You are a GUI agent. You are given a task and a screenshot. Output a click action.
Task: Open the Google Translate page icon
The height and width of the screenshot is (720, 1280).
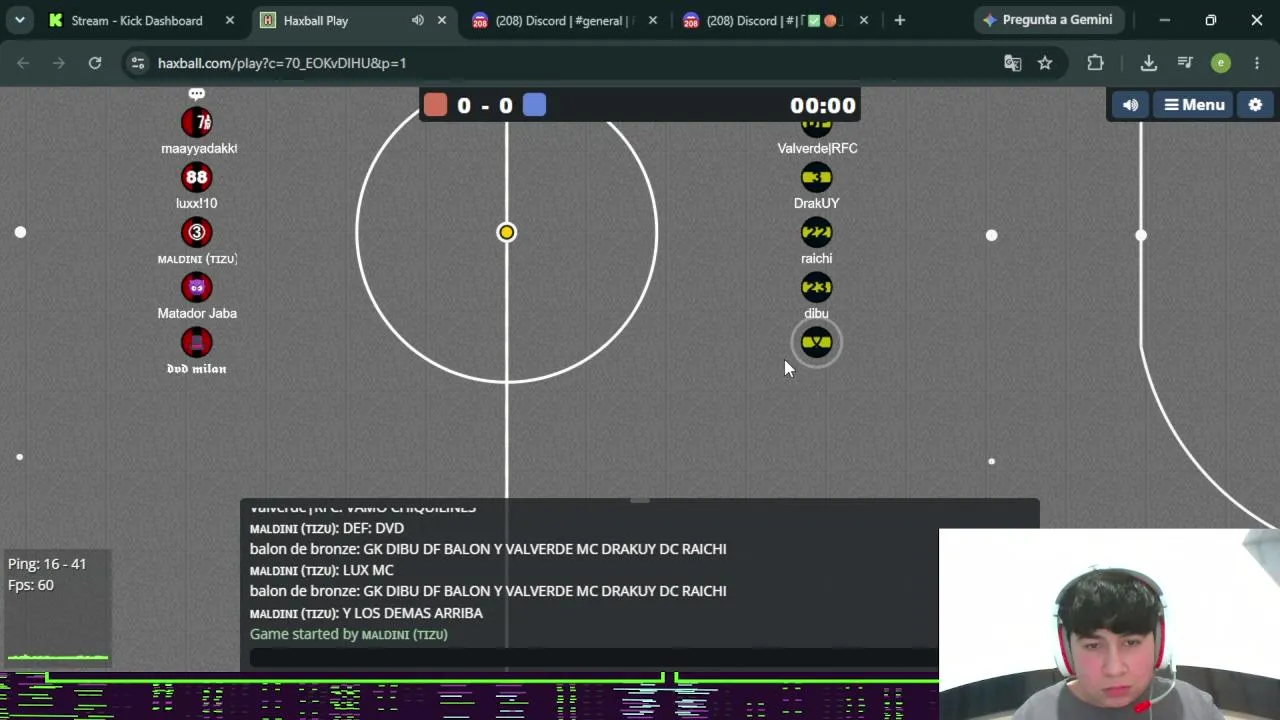click(x=1013, y=63)
